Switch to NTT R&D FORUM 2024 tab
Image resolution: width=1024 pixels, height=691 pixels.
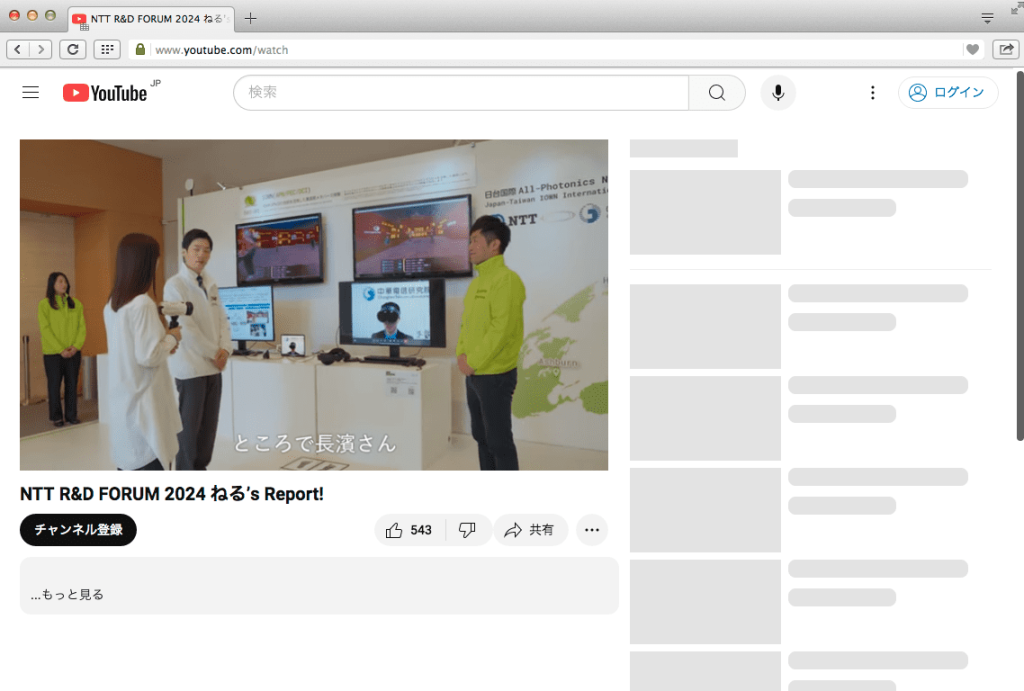pyautogui.click(x=152, y=18)
